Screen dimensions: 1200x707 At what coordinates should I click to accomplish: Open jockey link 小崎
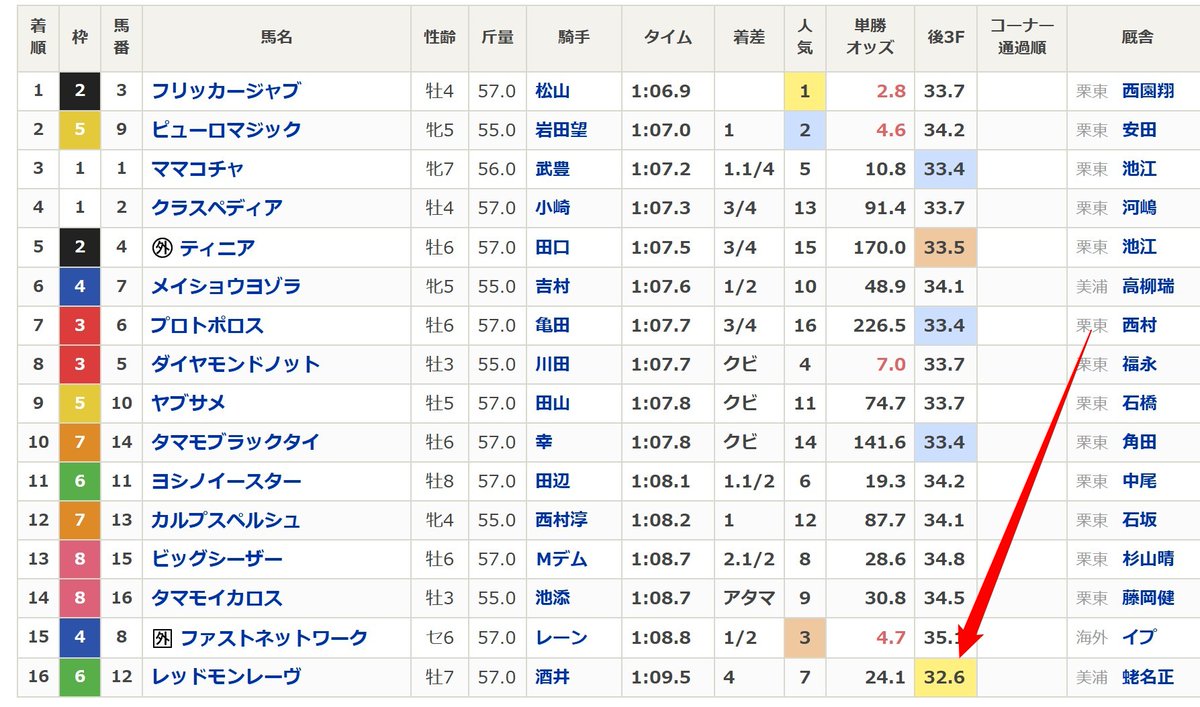point(552,208)
